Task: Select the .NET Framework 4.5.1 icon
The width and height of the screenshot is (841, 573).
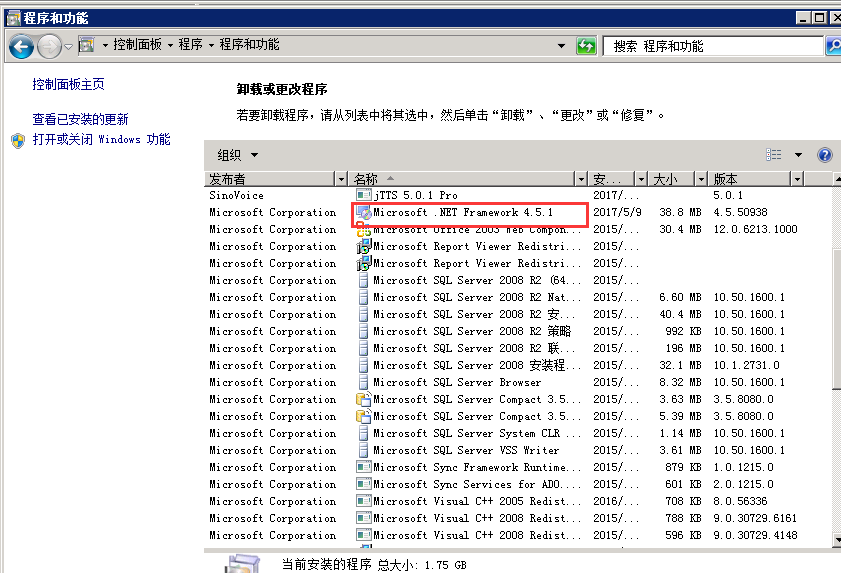Action: click(x=364, y=212)
